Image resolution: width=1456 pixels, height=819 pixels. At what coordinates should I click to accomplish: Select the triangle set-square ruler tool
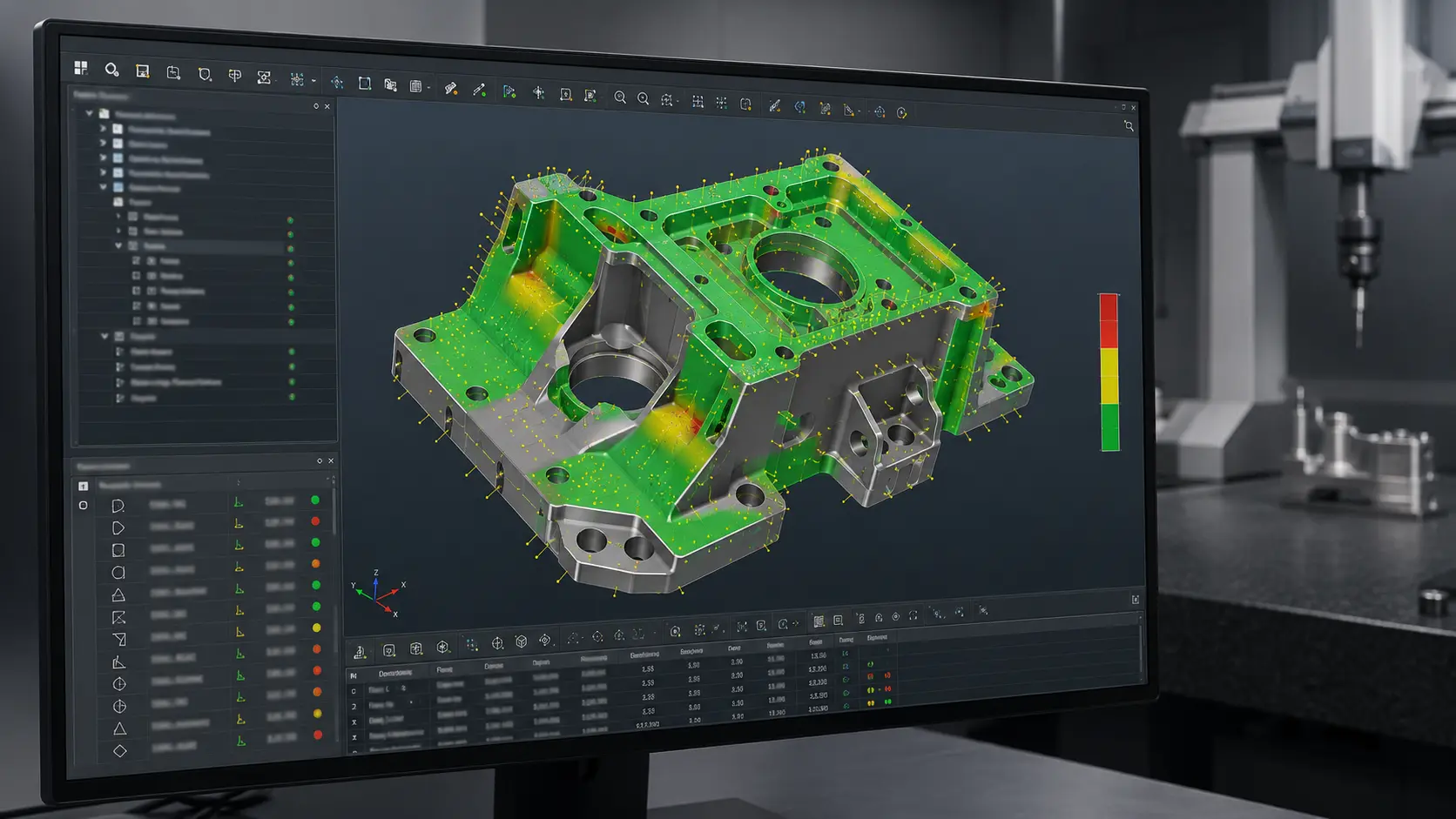coord(848,110)
